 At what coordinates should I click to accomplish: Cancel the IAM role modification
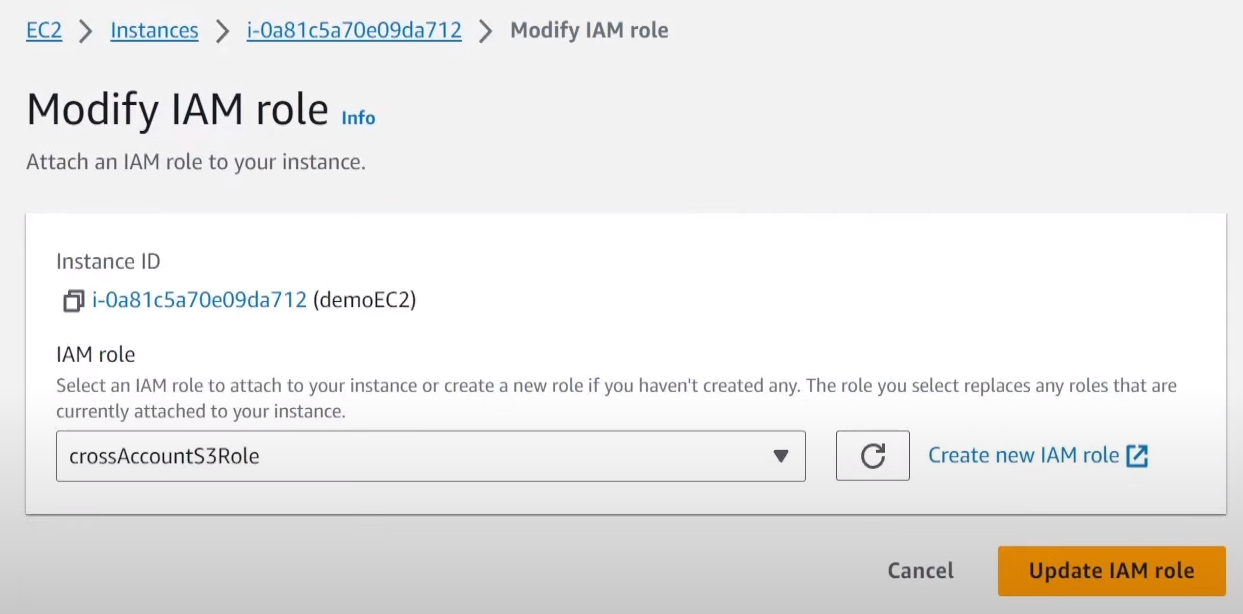(x=921, y=571)
